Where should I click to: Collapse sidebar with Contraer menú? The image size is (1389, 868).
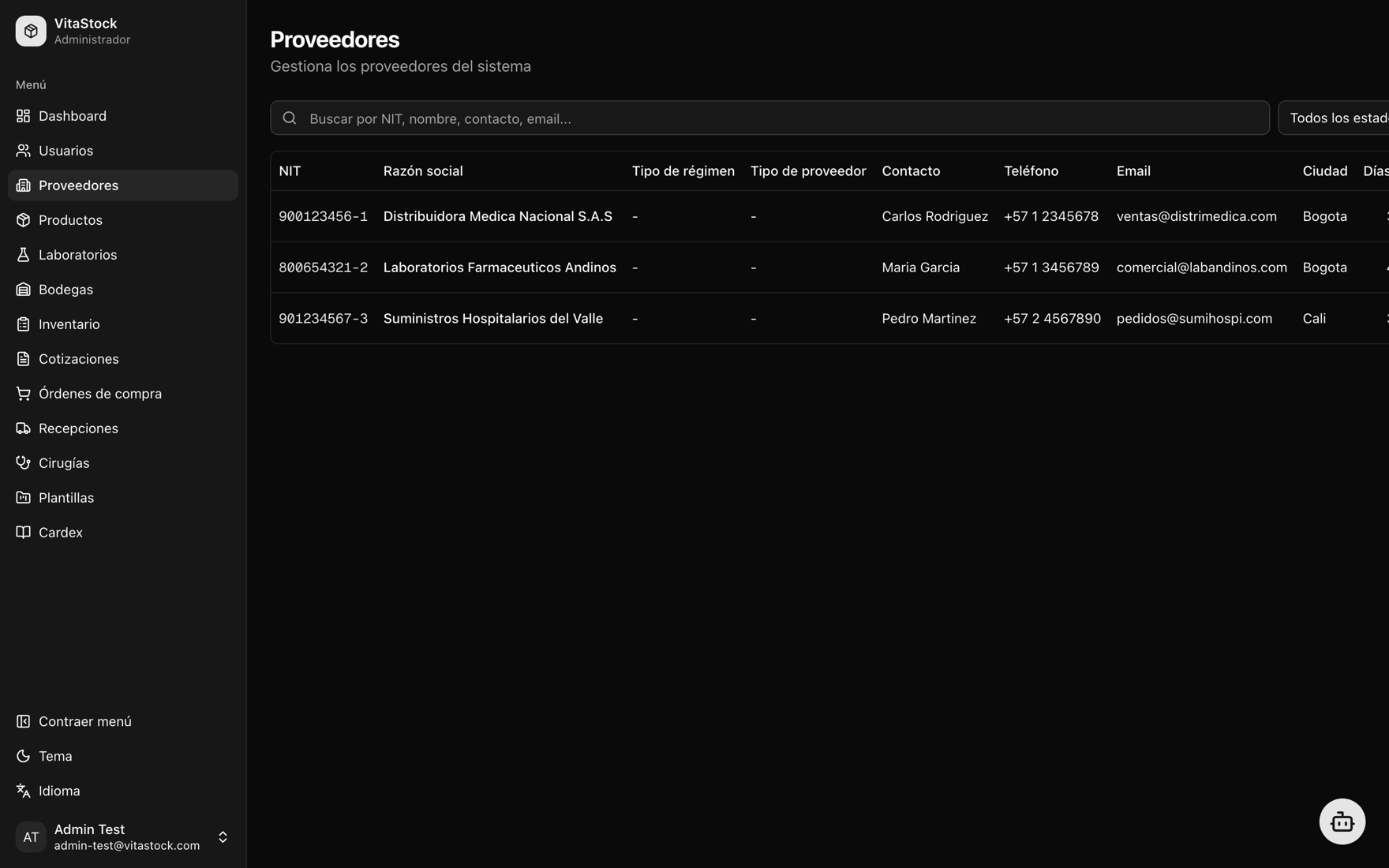(123, 721)
